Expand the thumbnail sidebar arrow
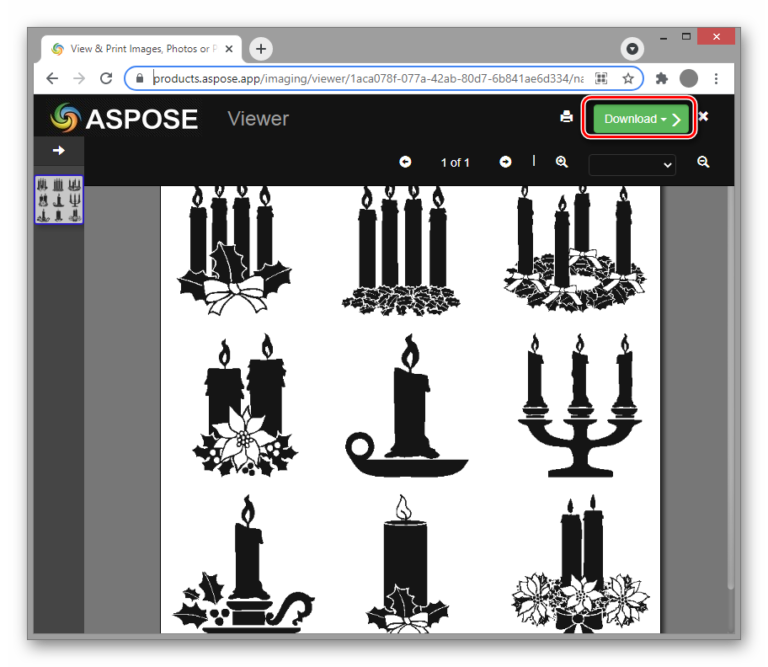This screenshot has width=768, height=667. click(58, 150)
